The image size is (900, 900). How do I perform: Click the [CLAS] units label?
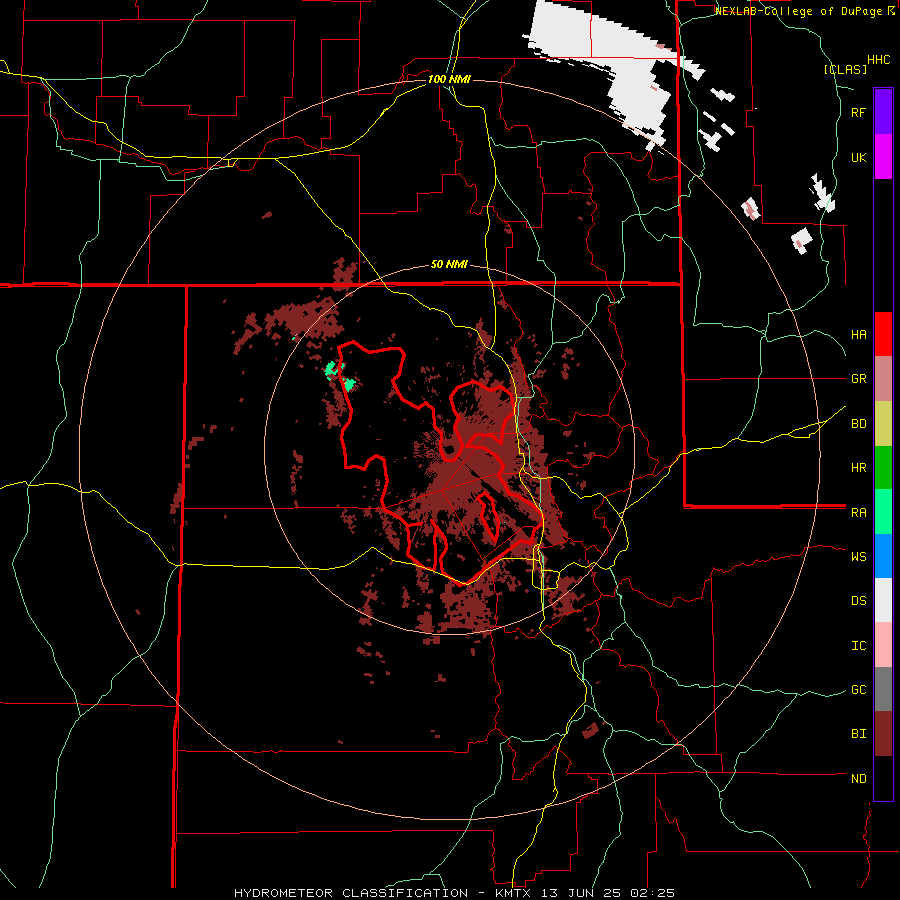[845, 70]
